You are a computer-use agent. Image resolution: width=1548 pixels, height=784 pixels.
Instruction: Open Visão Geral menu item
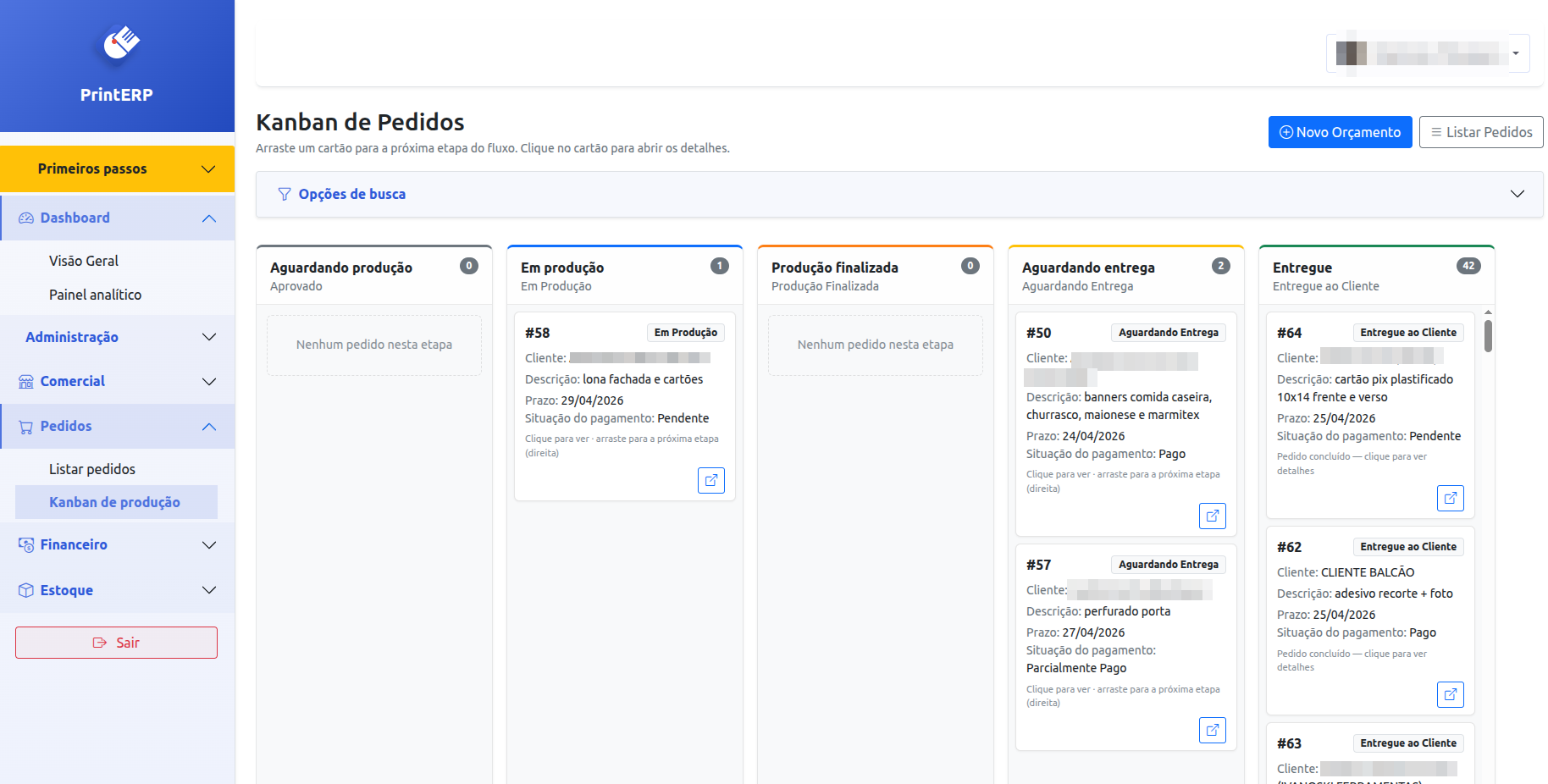(x=84, y=261)
